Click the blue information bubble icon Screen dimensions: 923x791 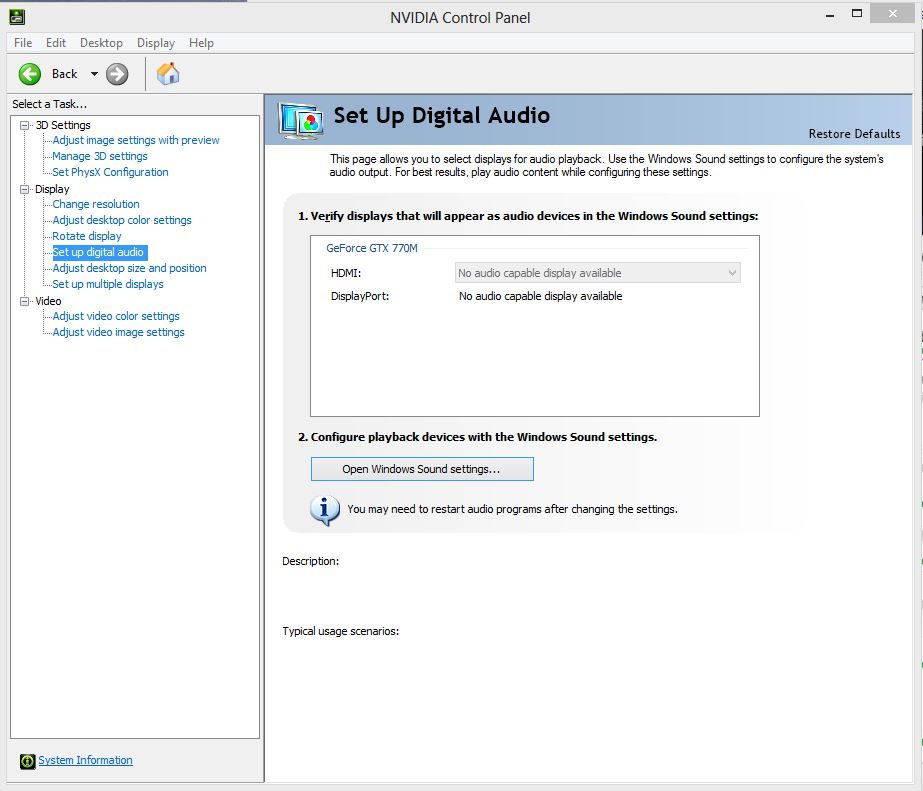tap(324, 510)
